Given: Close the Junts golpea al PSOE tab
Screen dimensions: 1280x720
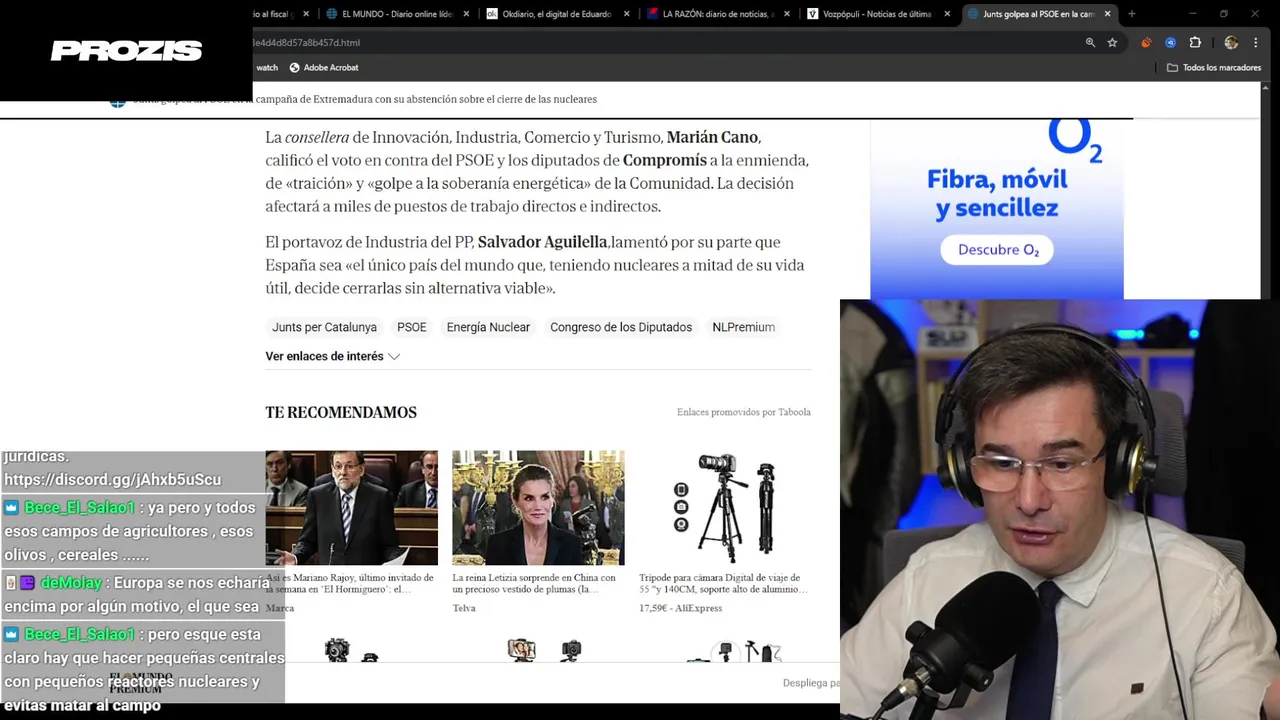Looking at the screenshot, I should [1107, 14].
